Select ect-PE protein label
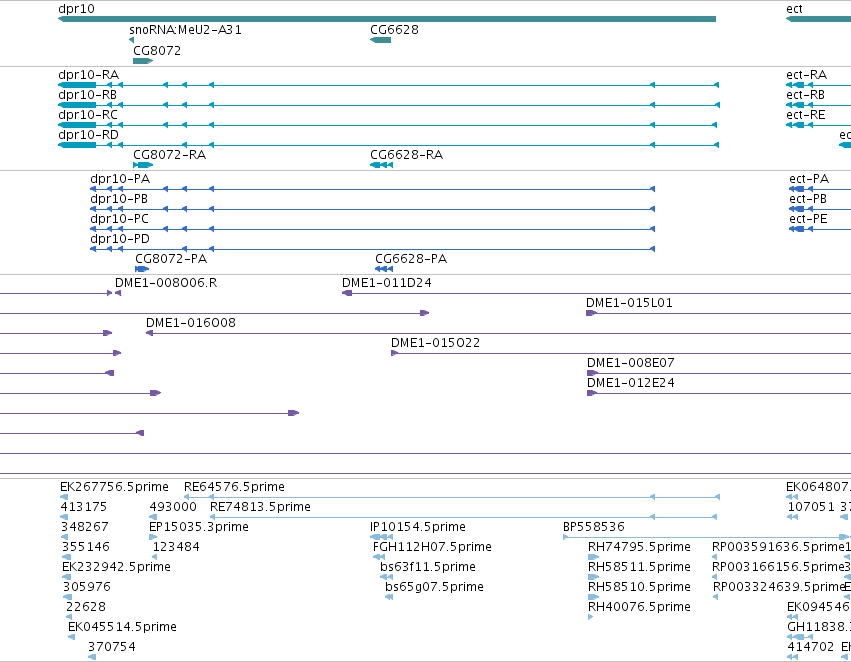 [x=809, y=219]
